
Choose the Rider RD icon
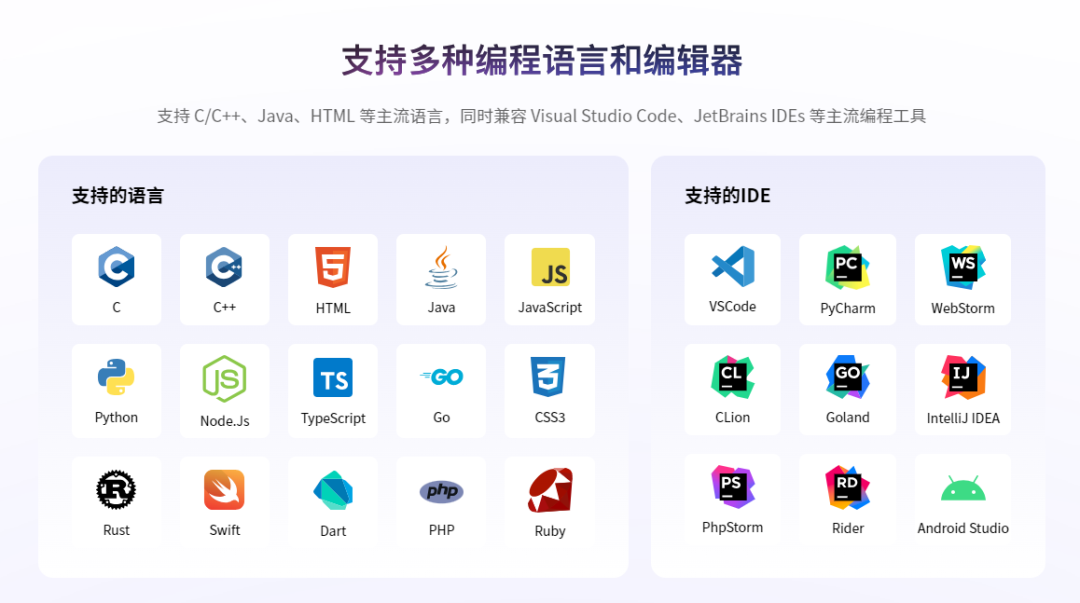pyautogui.click(x=847, y=487)
